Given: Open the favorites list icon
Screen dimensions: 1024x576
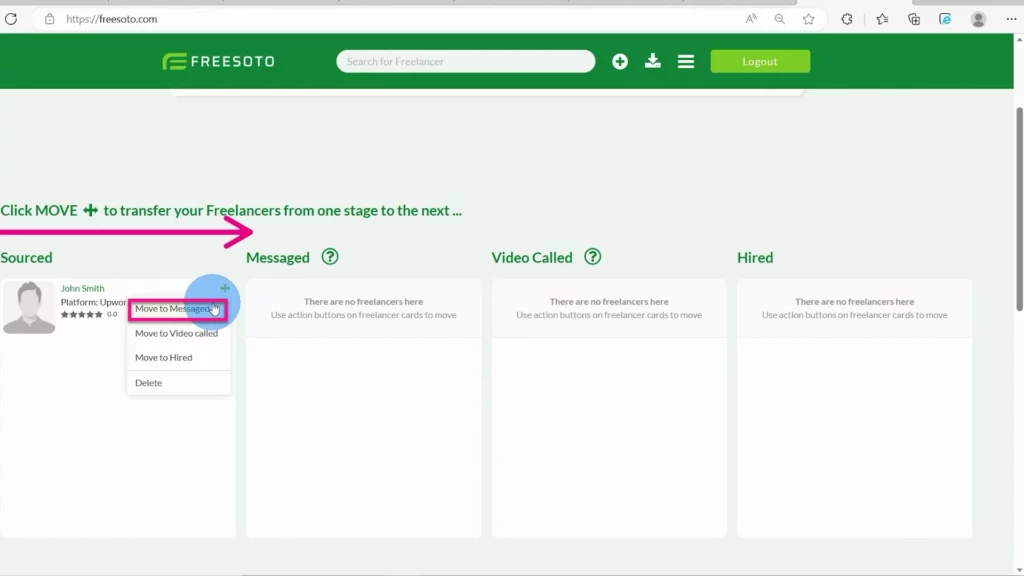Looking at the screenshot, I should coord(882,19).
